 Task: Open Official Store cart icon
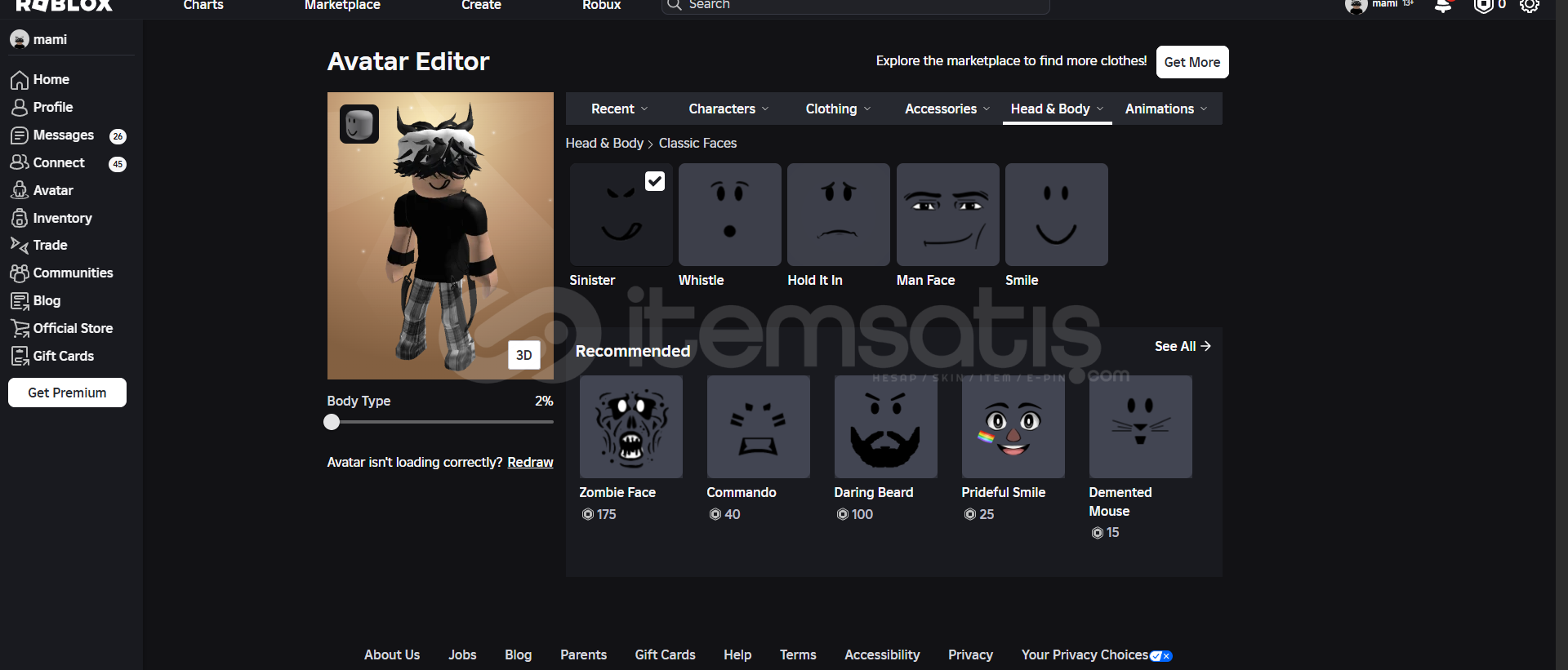[20, 329]
